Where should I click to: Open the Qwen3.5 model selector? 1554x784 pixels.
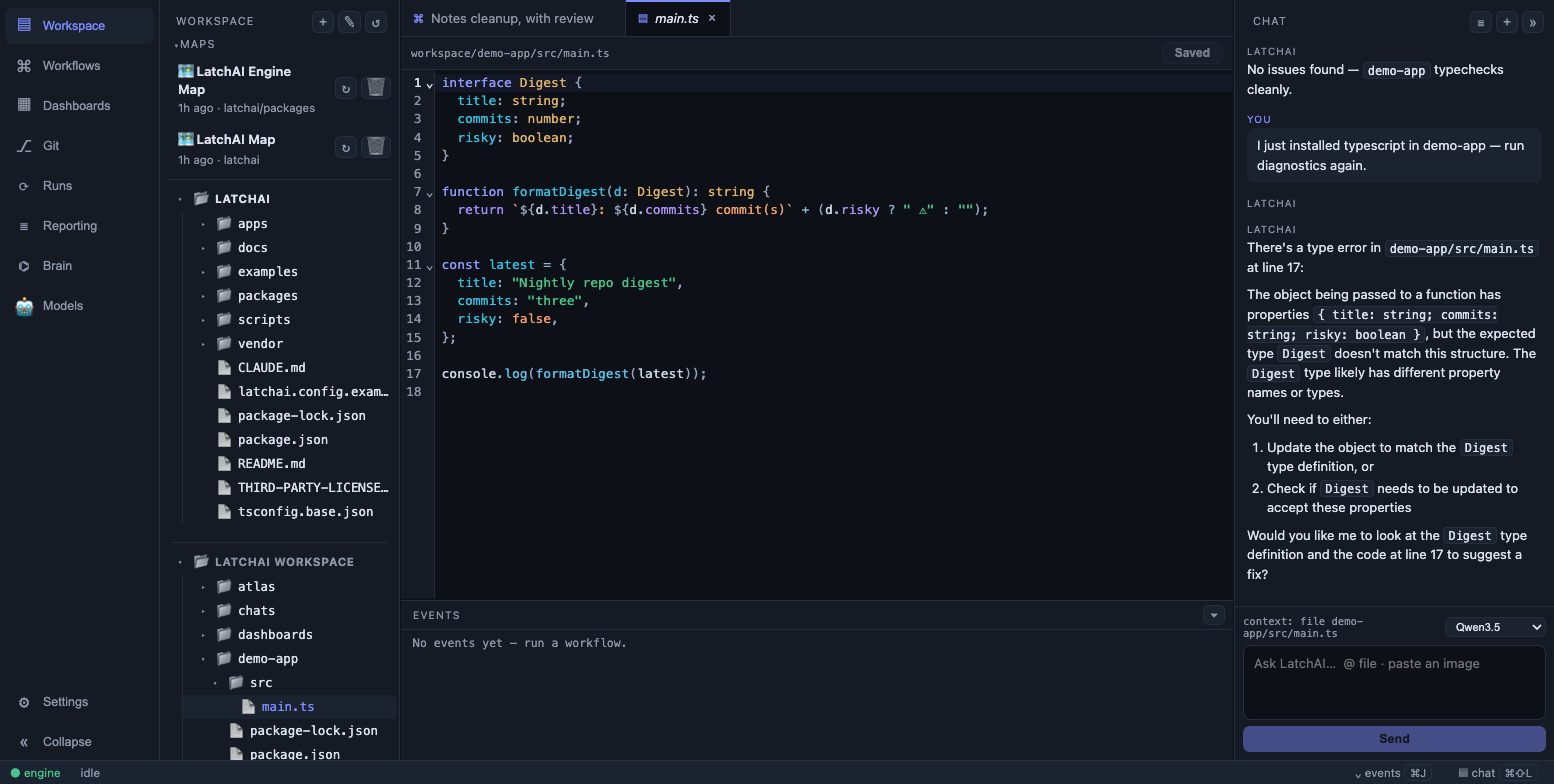pyautogui.click(x=1495, y=627)
